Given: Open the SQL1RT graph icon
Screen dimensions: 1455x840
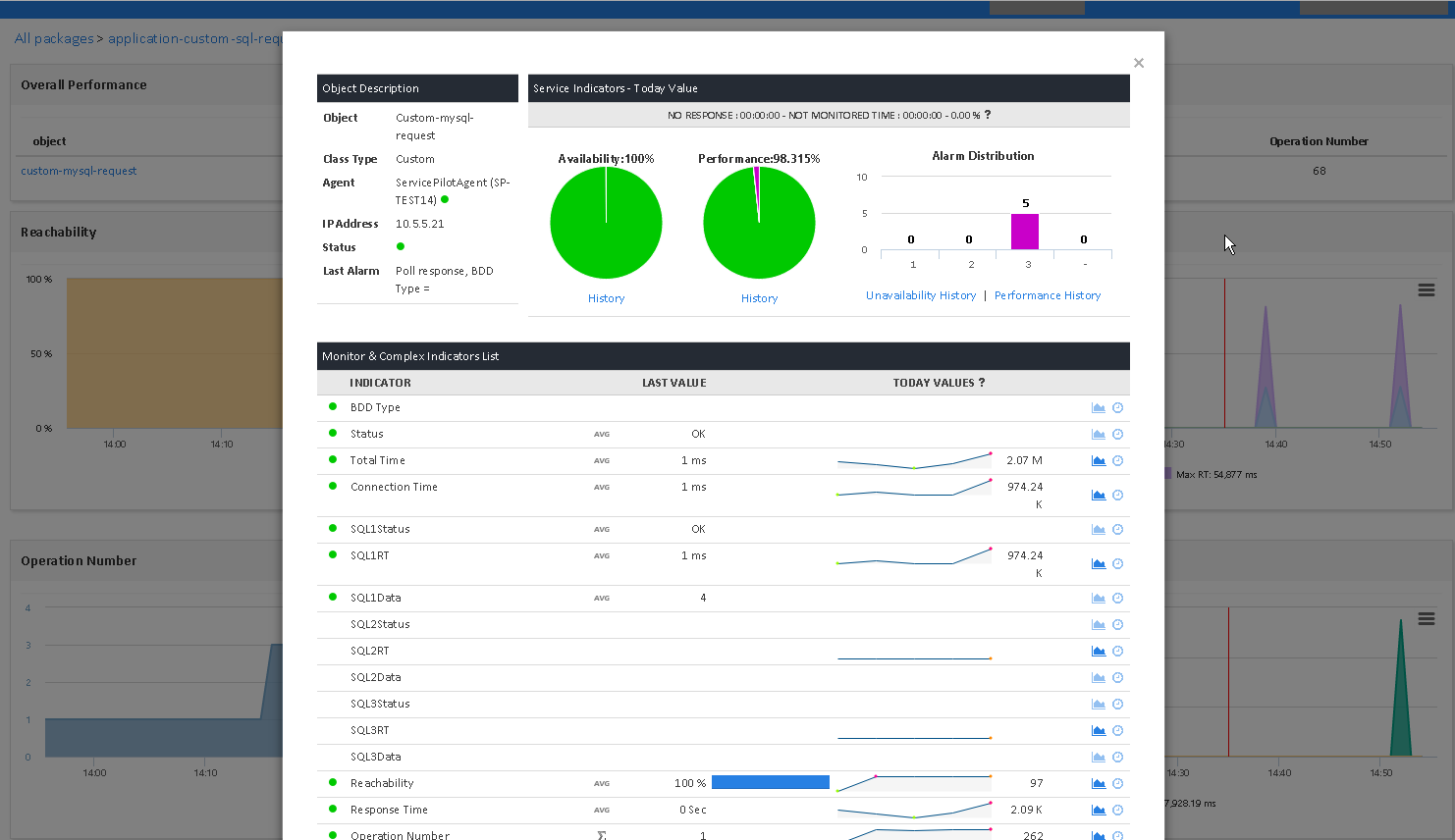Looking at the screenshot, I should tap(1099, 564).
